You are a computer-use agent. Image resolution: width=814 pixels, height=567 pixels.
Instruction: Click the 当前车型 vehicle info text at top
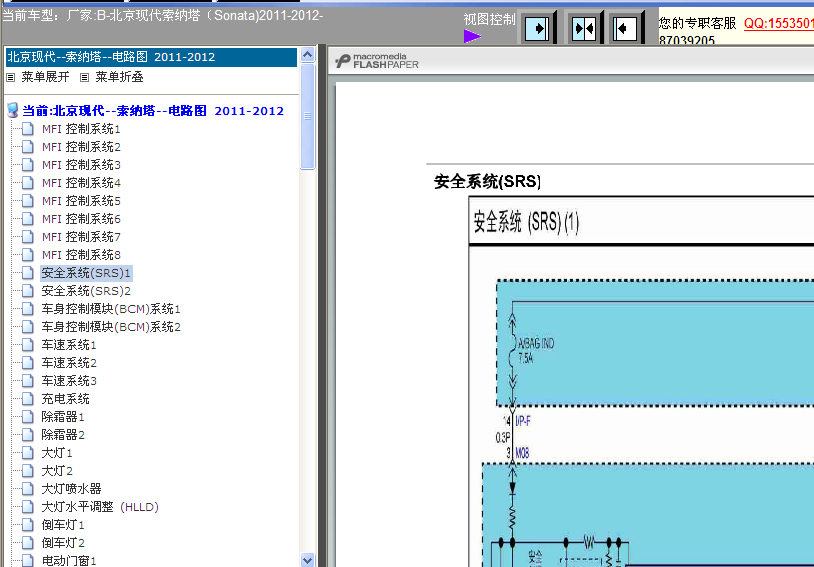[162, 16]
